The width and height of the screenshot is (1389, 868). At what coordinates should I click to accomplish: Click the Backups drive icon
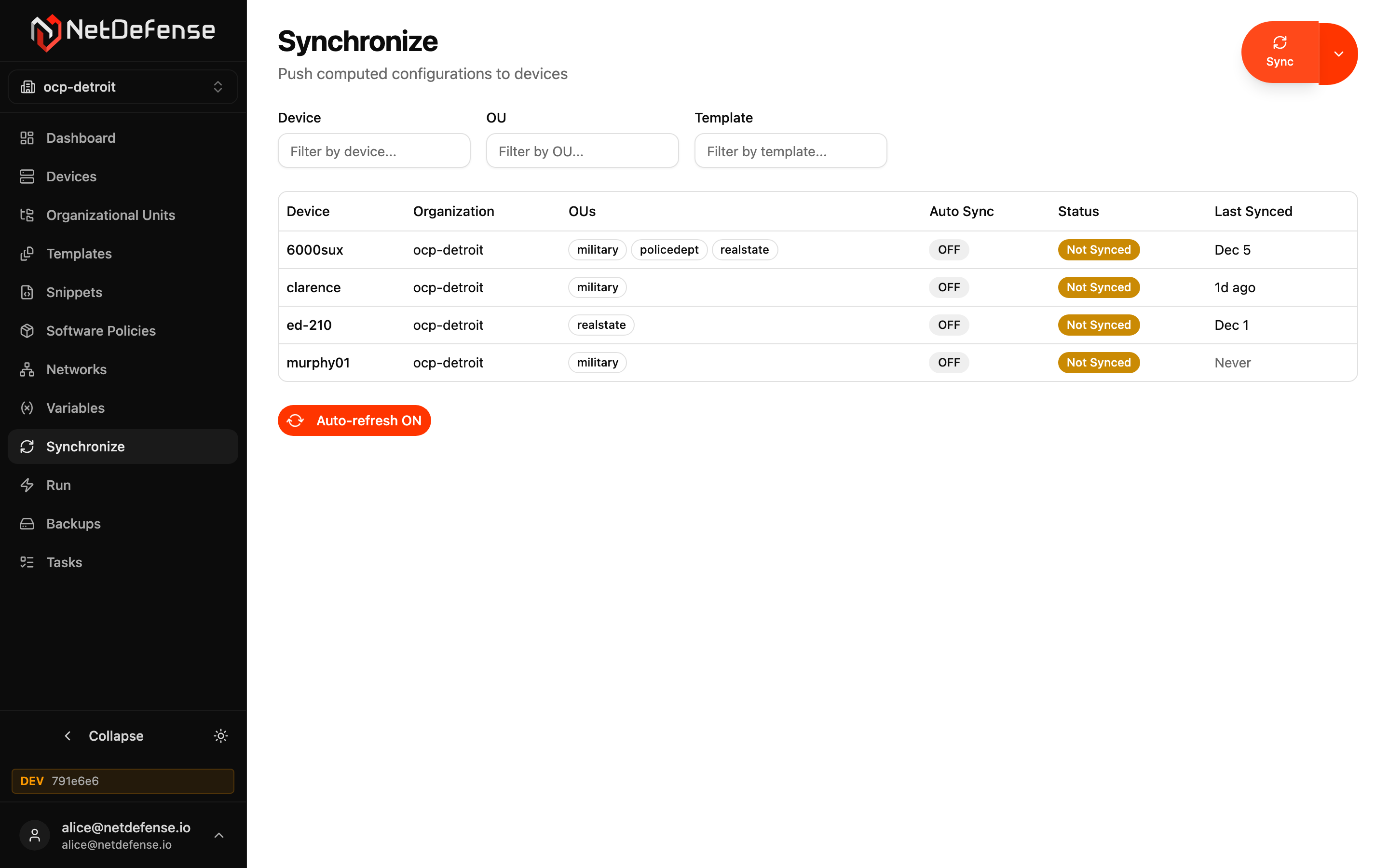click(27, 524)
